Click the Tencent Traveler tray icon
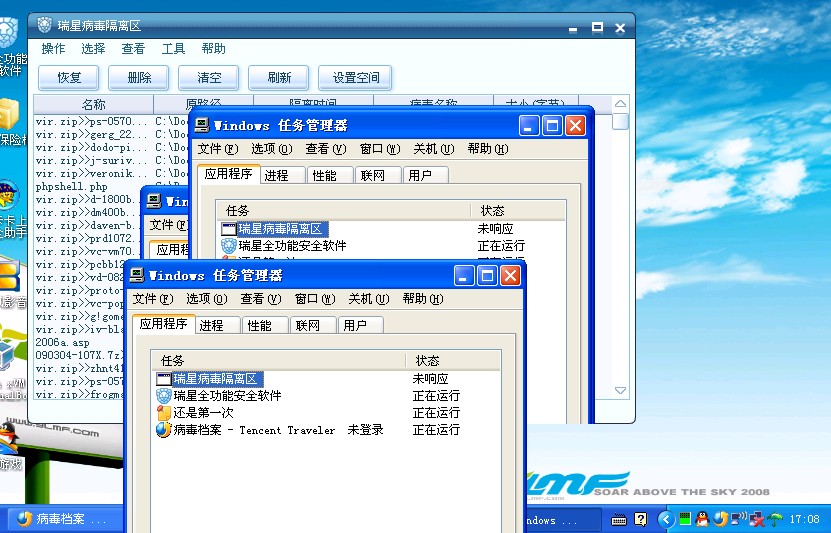 click(x=720, y=519)
